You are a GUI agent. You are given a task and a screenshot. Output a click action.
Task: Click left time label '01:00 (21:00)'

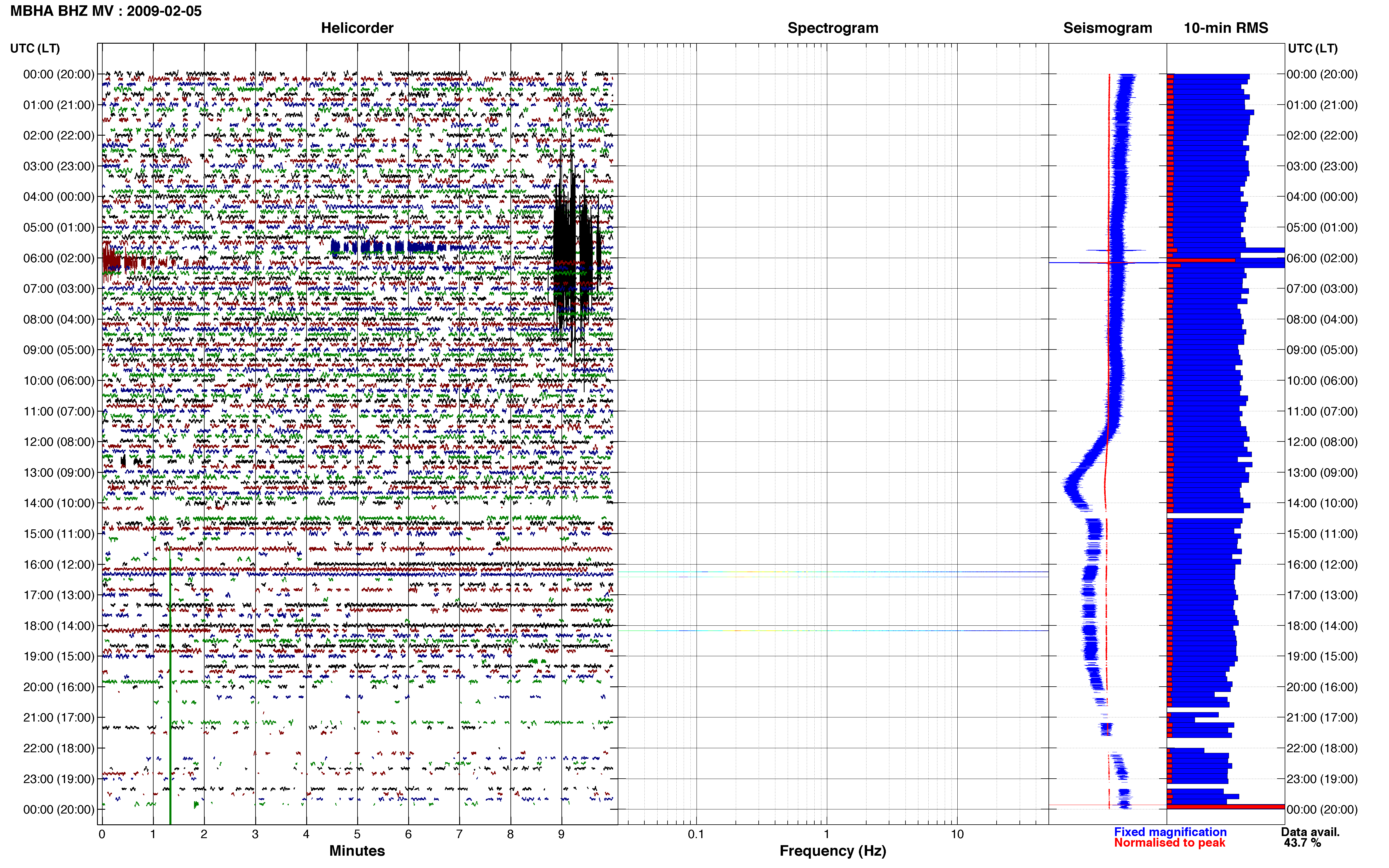coord(59,105)
